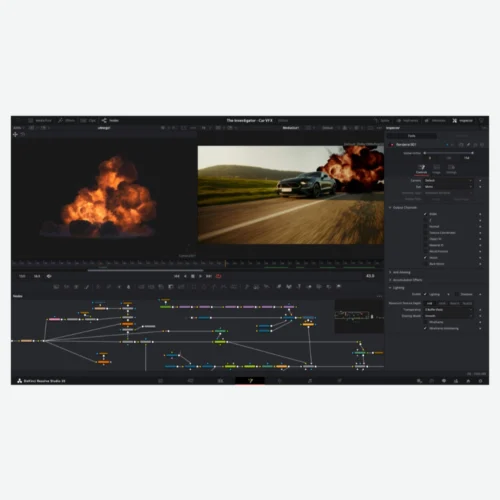Switch to the Modifiers tab in Inspector
The height and width of the screenshot is (500, 500).
click(x=462, y=136)
